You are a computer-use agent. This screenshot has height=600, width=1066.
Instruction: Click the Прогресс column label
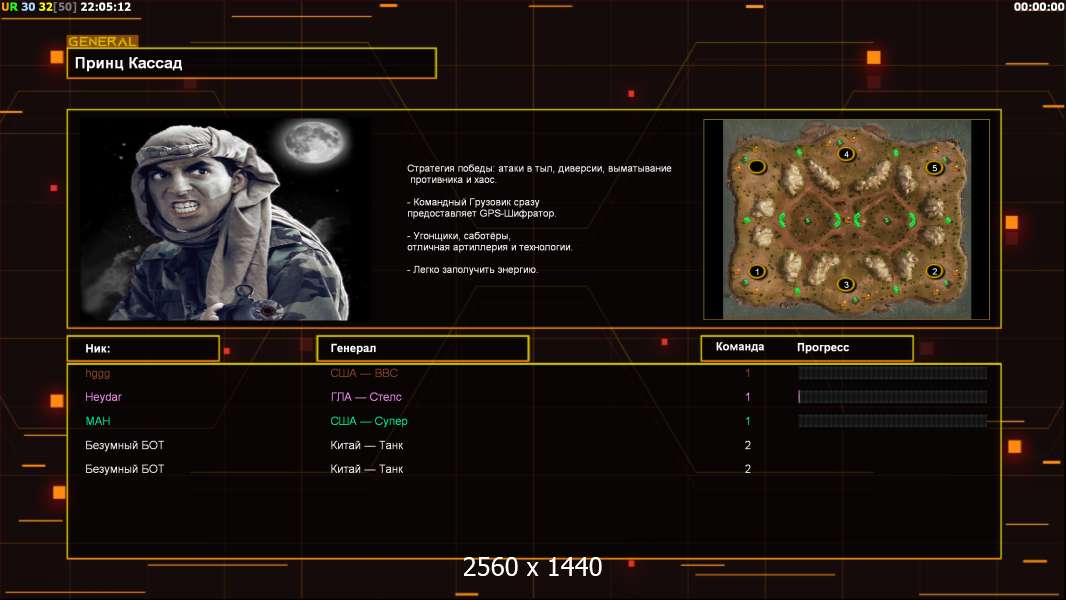pos(823,347)
